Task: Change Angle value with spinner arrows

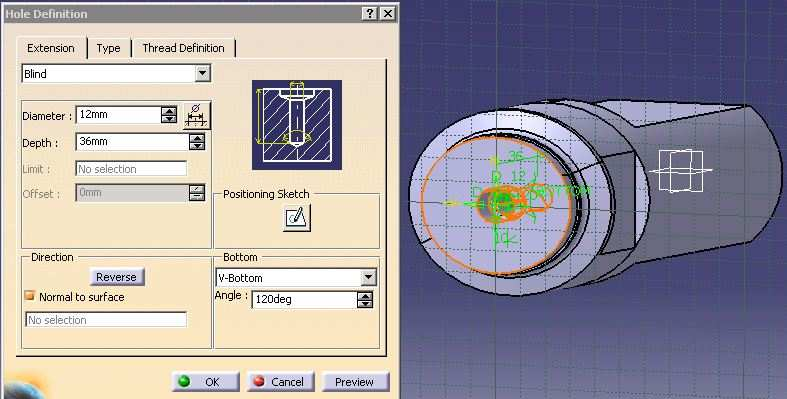Action: click(x=365, y=300)
